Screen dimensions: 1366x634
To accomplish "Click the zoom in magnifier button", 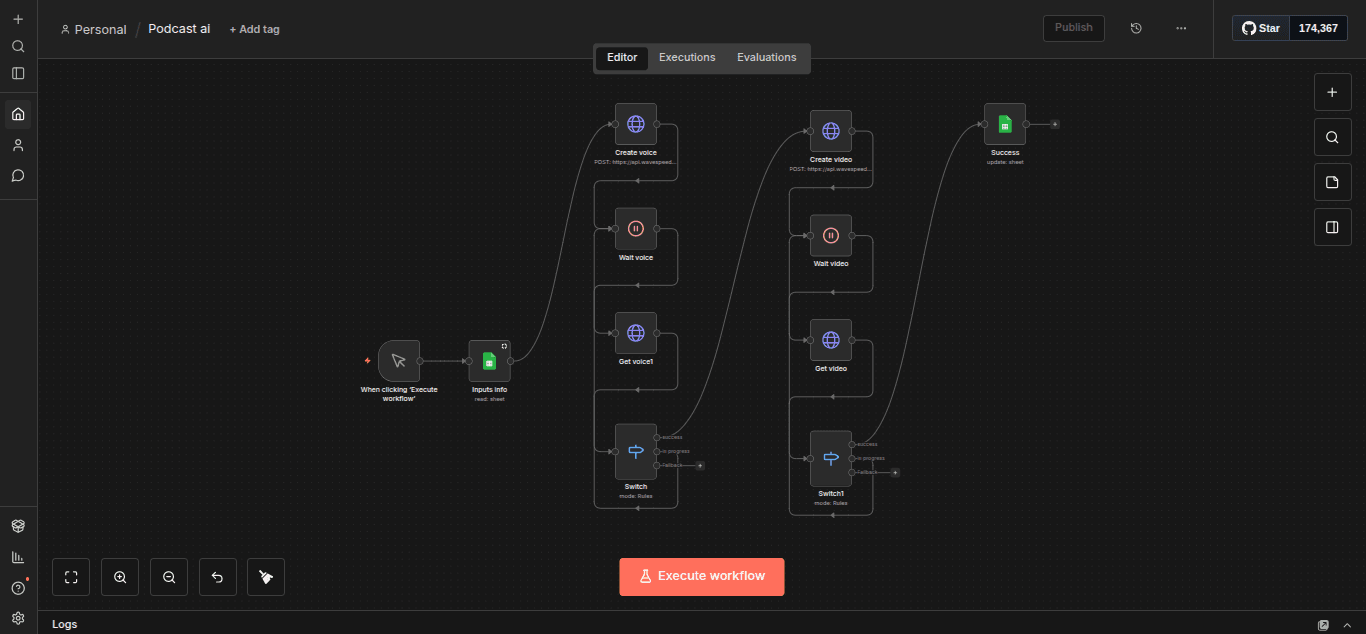I will [120, 577].
